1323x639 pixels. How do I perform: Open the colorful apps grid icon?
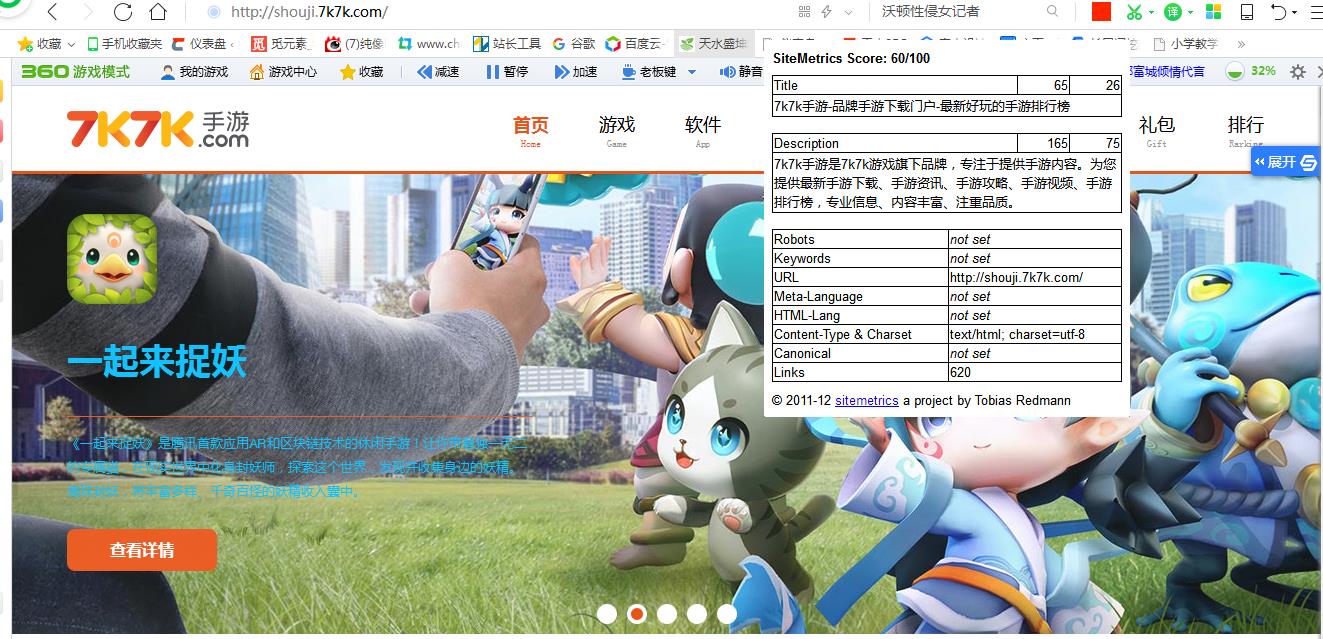1214,12
